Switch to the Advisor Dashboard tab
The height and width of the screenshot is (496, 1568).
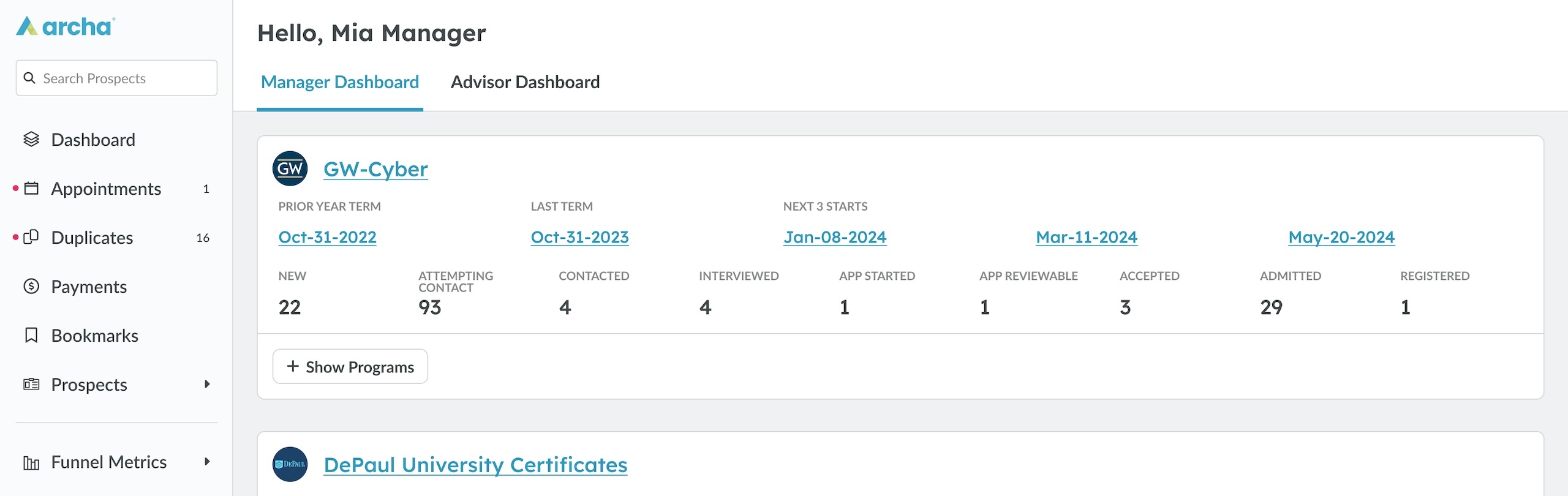[525, 82]
